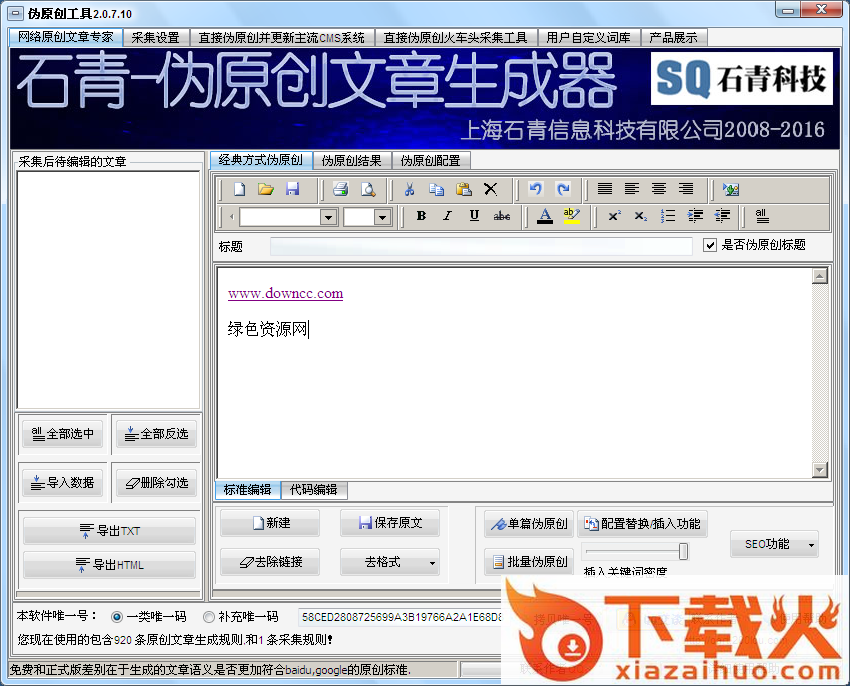Click the save floppy disk toolbar icon
Image resolution: width=850 pixels, height=686 pixels.
tap(293, 189)
